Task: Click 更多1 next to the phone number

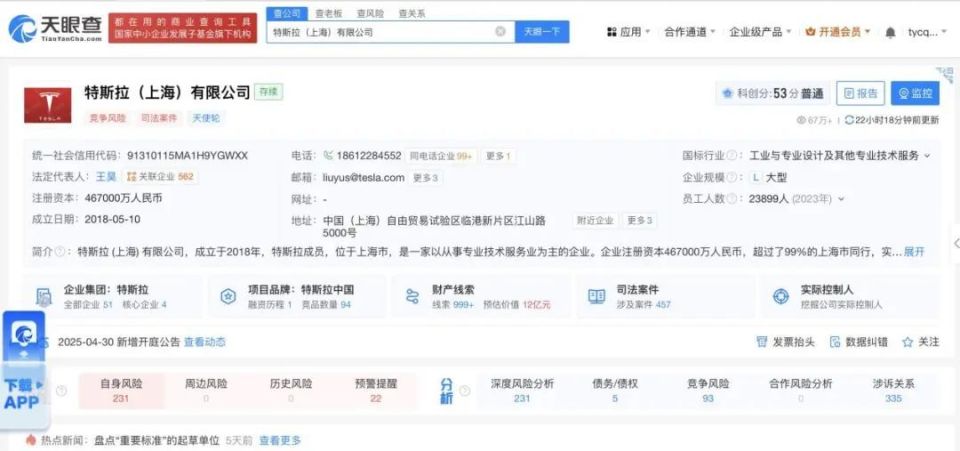Action: pyautogui.click(x=498, y=156)
